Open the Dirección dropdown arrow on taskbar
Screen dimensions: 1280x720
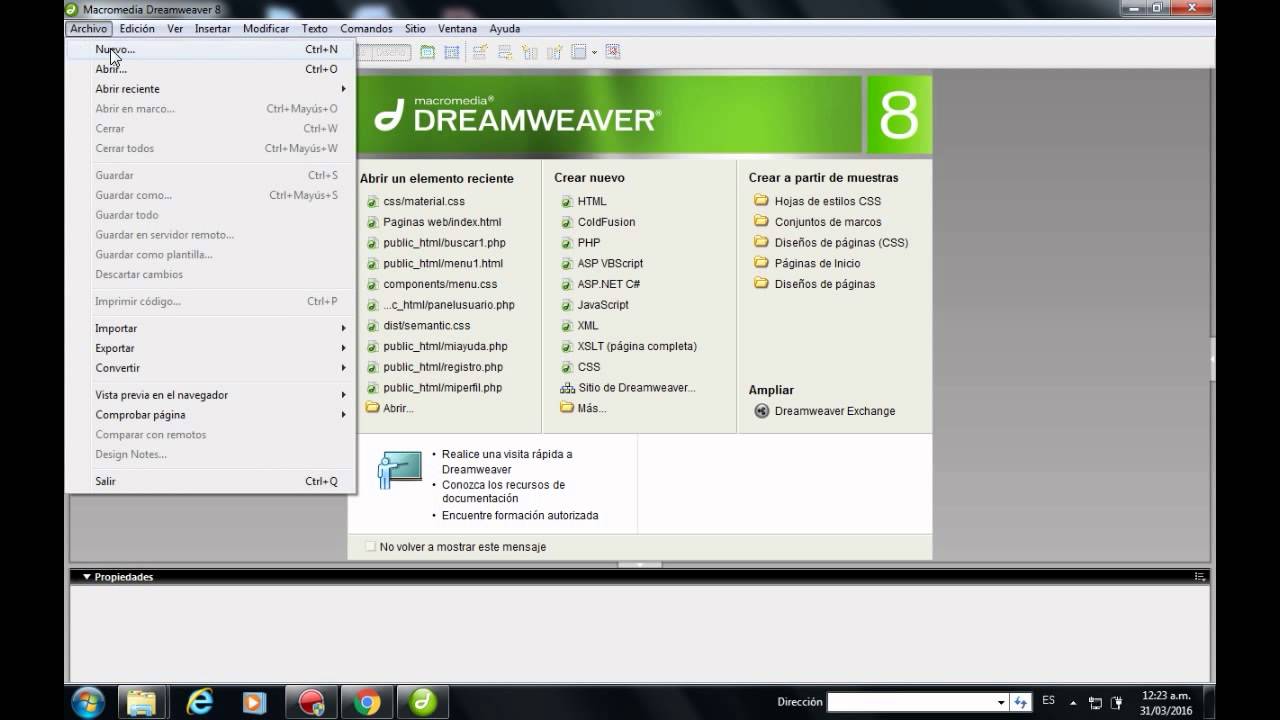(x=1001, y=702)
